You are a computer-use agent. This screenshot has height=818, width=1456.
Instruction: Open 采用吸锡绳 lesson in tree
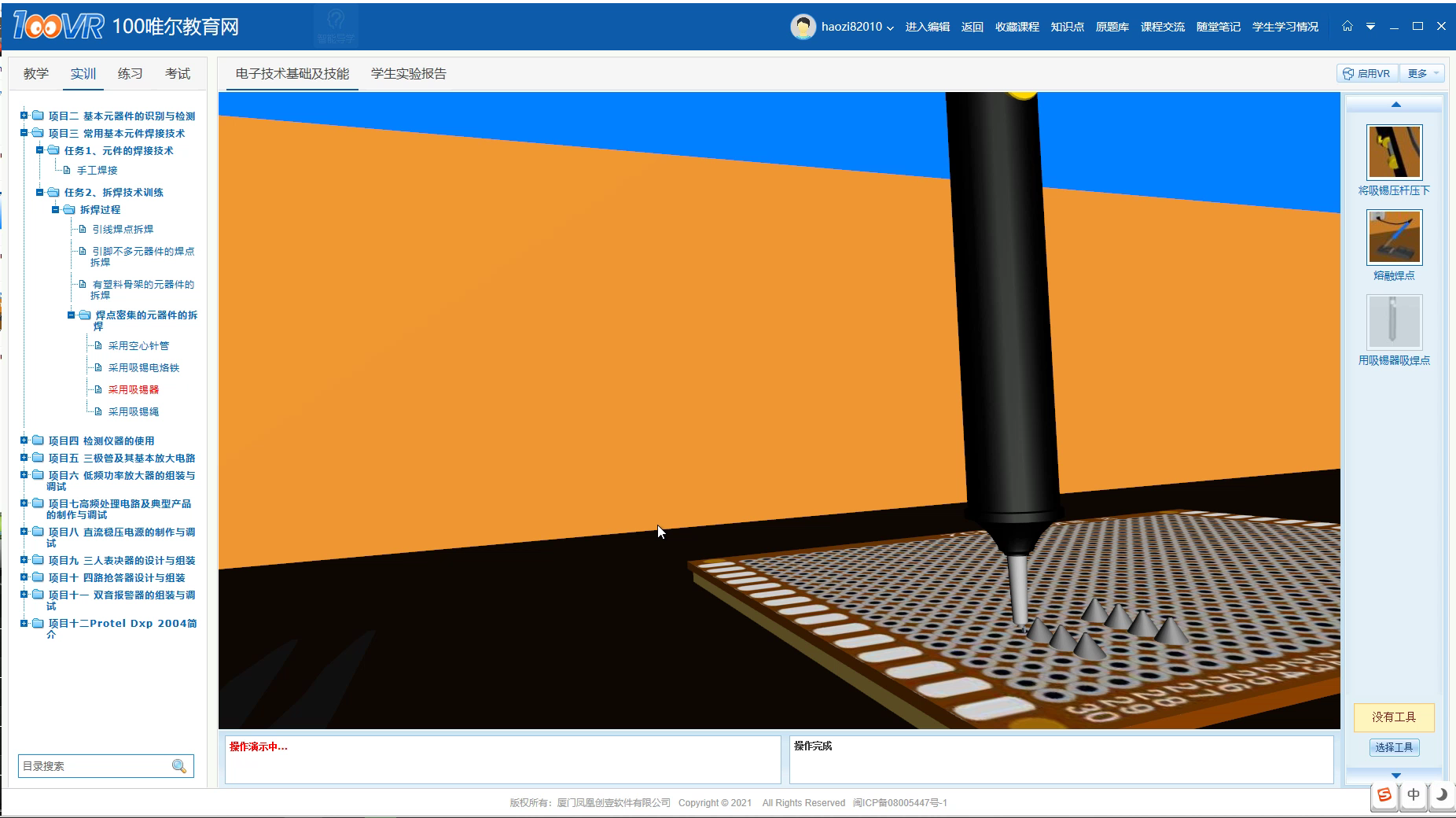coord(133,411)
